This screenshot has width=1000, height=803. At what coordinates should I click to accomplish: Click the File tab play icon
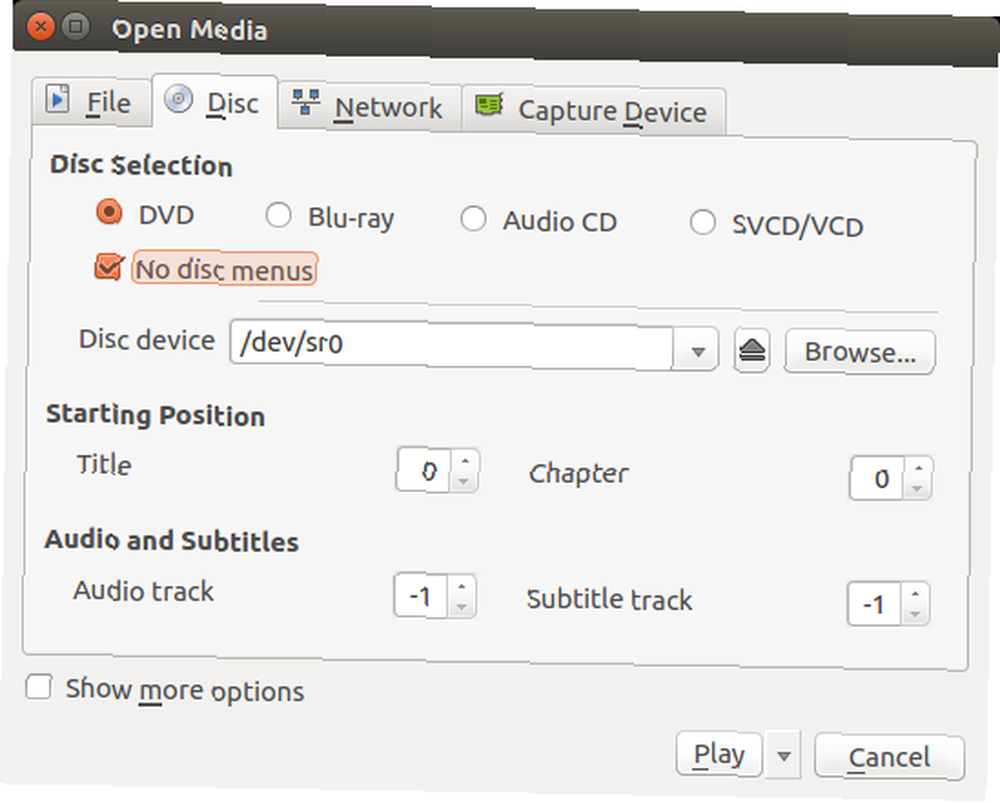(x=57, y=99)
